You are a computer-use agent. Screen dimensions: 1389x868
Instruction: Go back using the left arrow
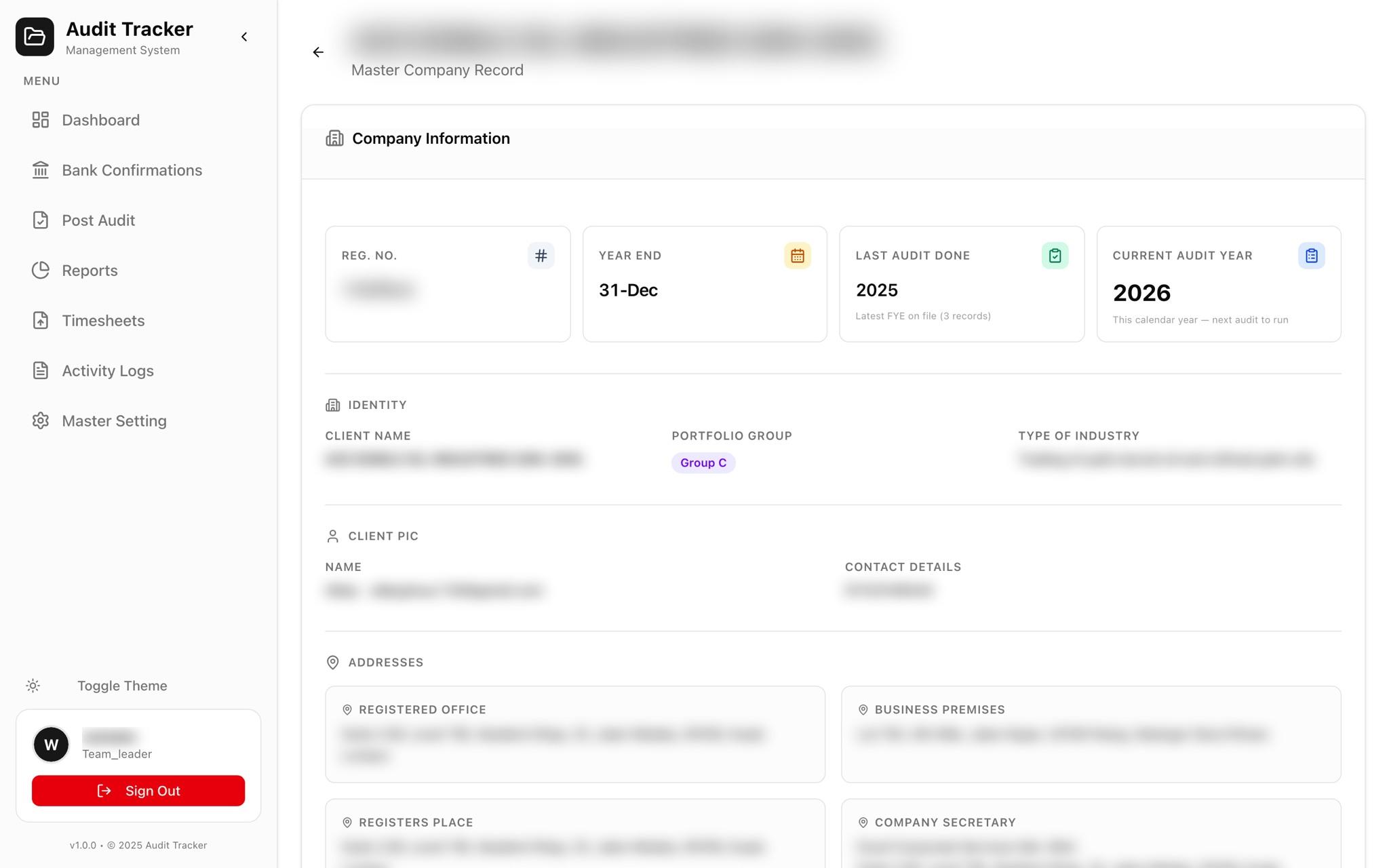[318, 52]
